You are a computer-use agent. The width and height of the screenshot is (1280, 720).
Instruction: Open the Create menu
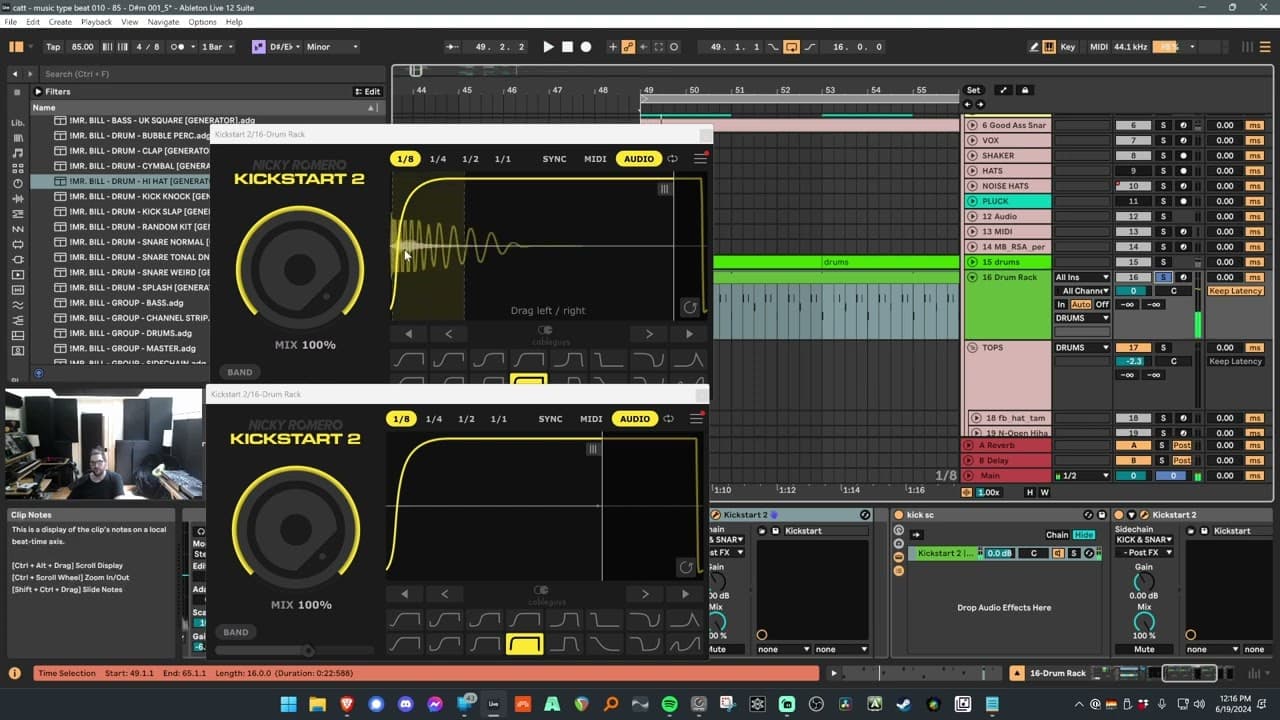[60, 22]
